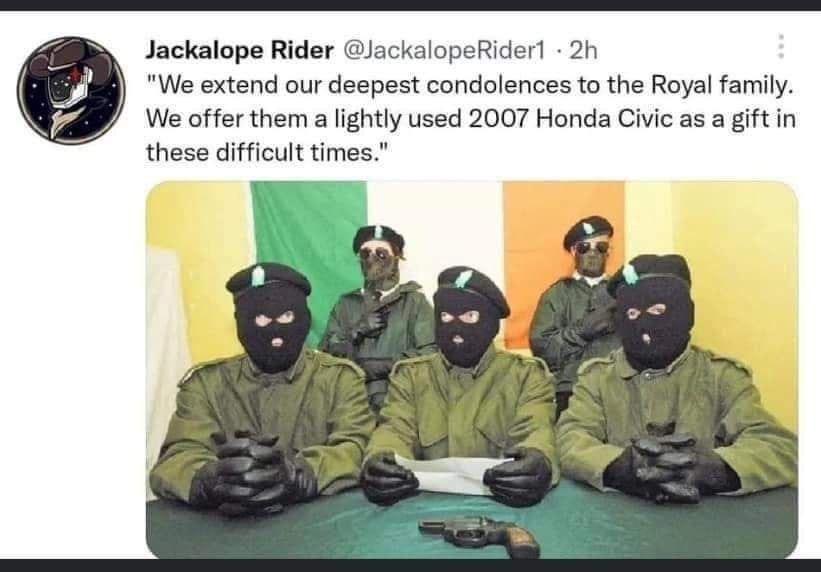Open the three-dot more options menu
Image resolution: width=821 pixels, height=572 pixels.
tap(781, 47)
